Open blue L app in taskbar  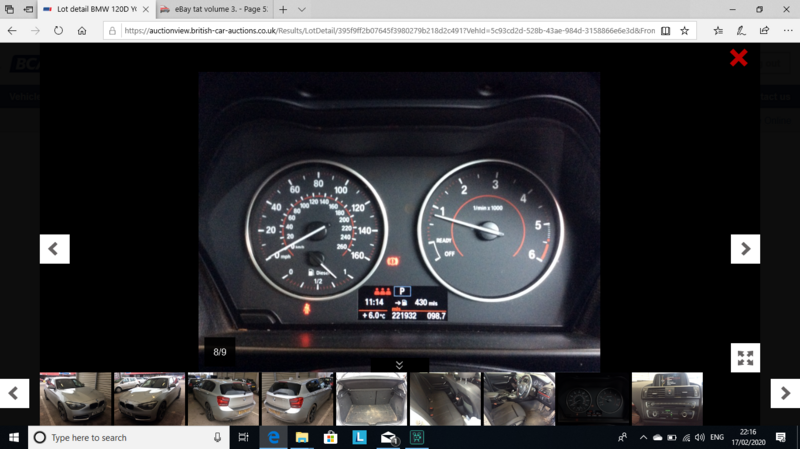pos(359,437)
